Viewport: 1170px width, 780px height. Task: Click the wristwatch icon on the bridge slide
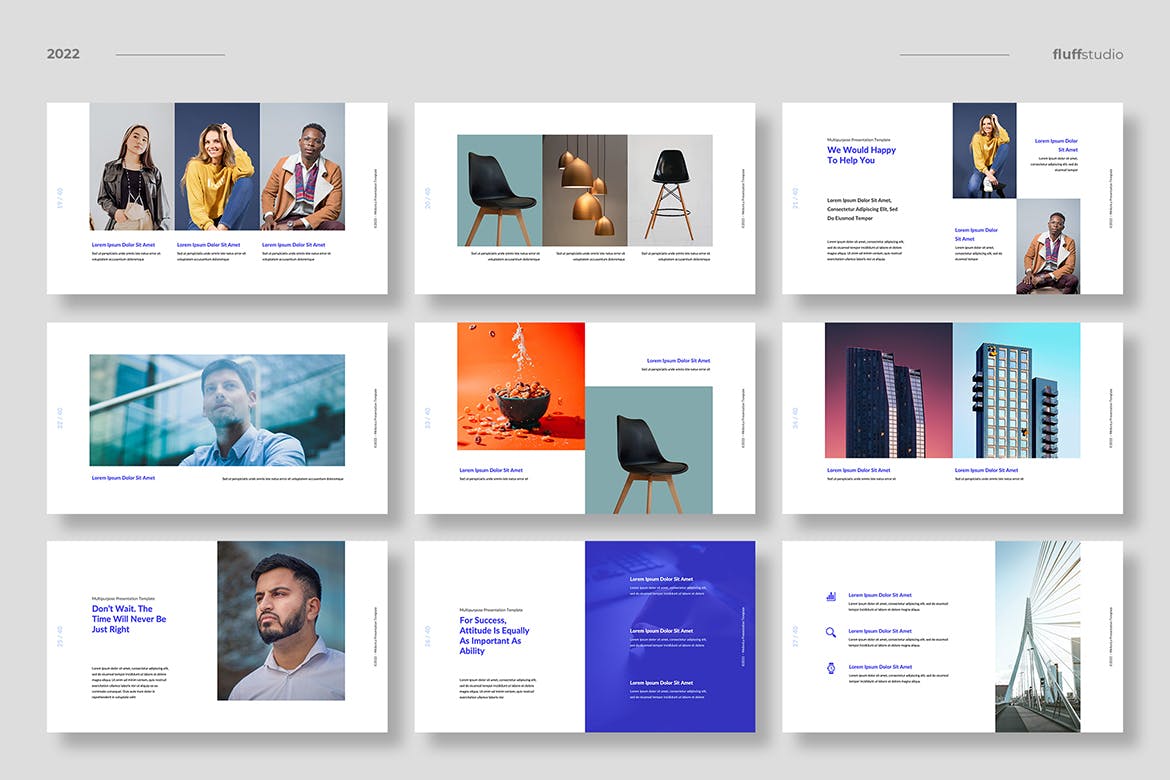(831, 667)
